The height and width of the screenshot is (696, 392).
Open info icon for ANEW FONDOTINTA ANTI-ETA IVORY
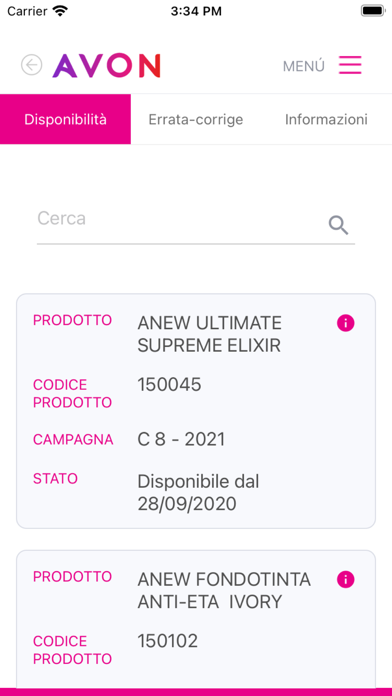(345, 580)
